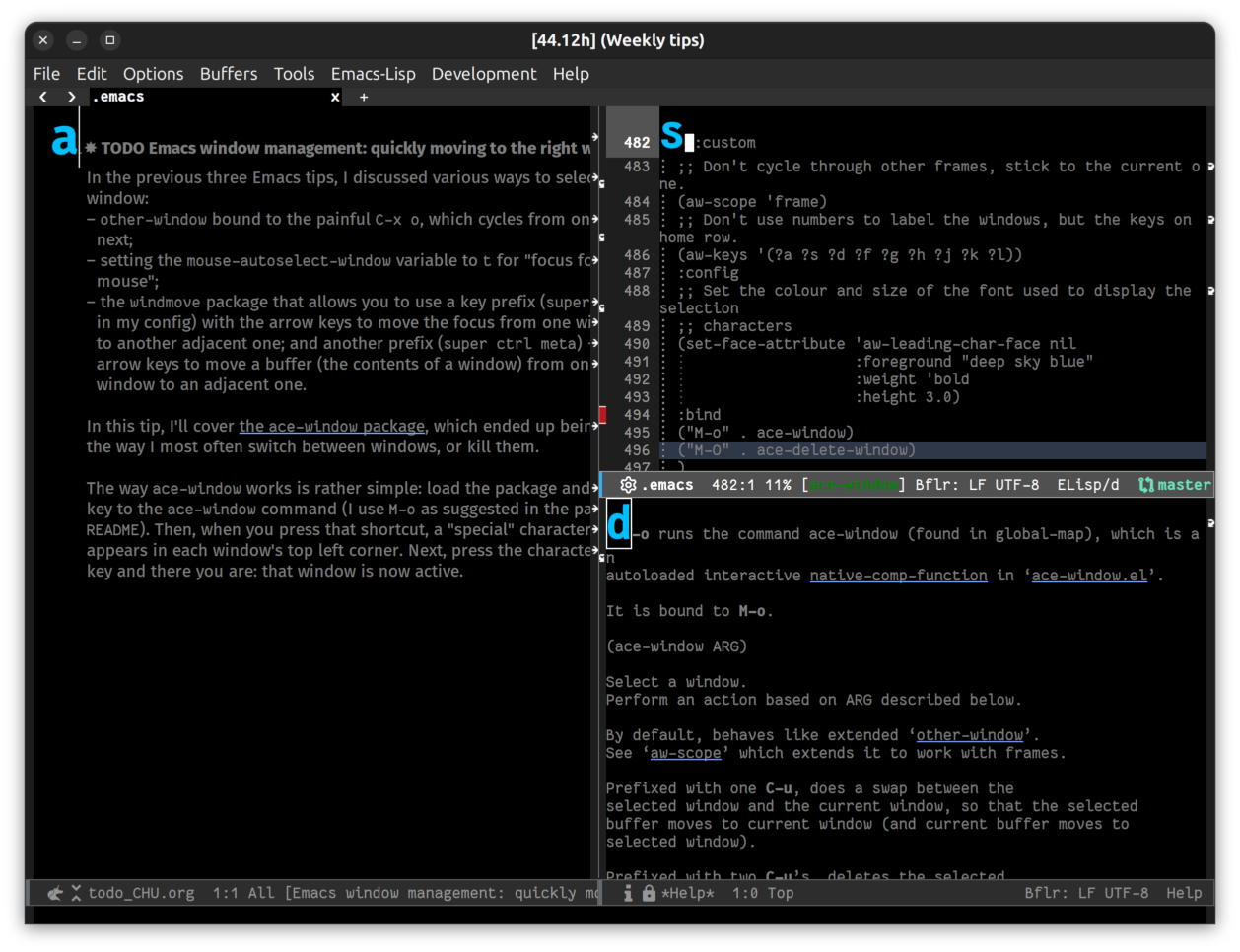Click the info icon in the Help mode line
Image resolution: width=1240 pixels, height=952 pixels.
pyautogui.click(x=628, y=893)
